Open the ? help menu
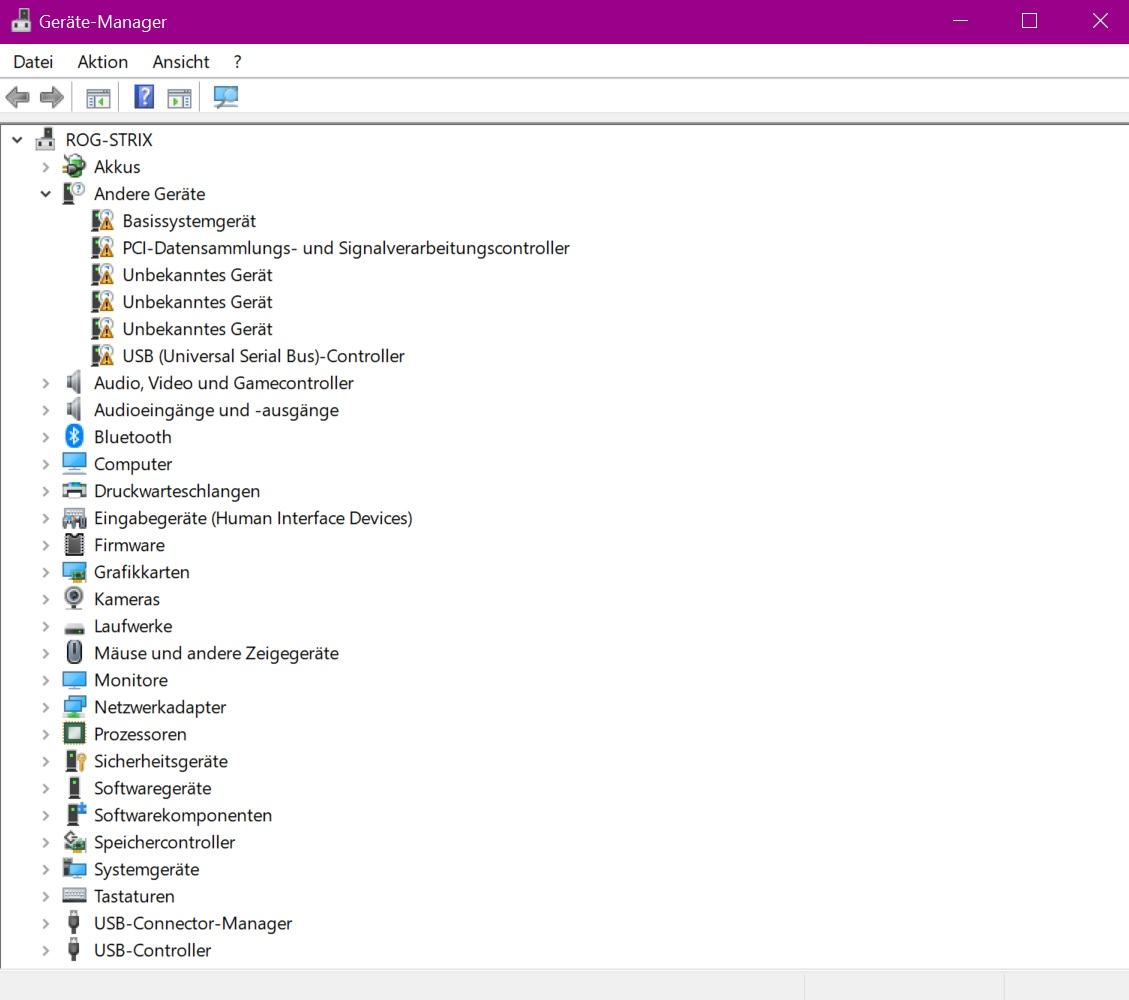Viewport: 1129px width, 1000px height. pos(238,62)
